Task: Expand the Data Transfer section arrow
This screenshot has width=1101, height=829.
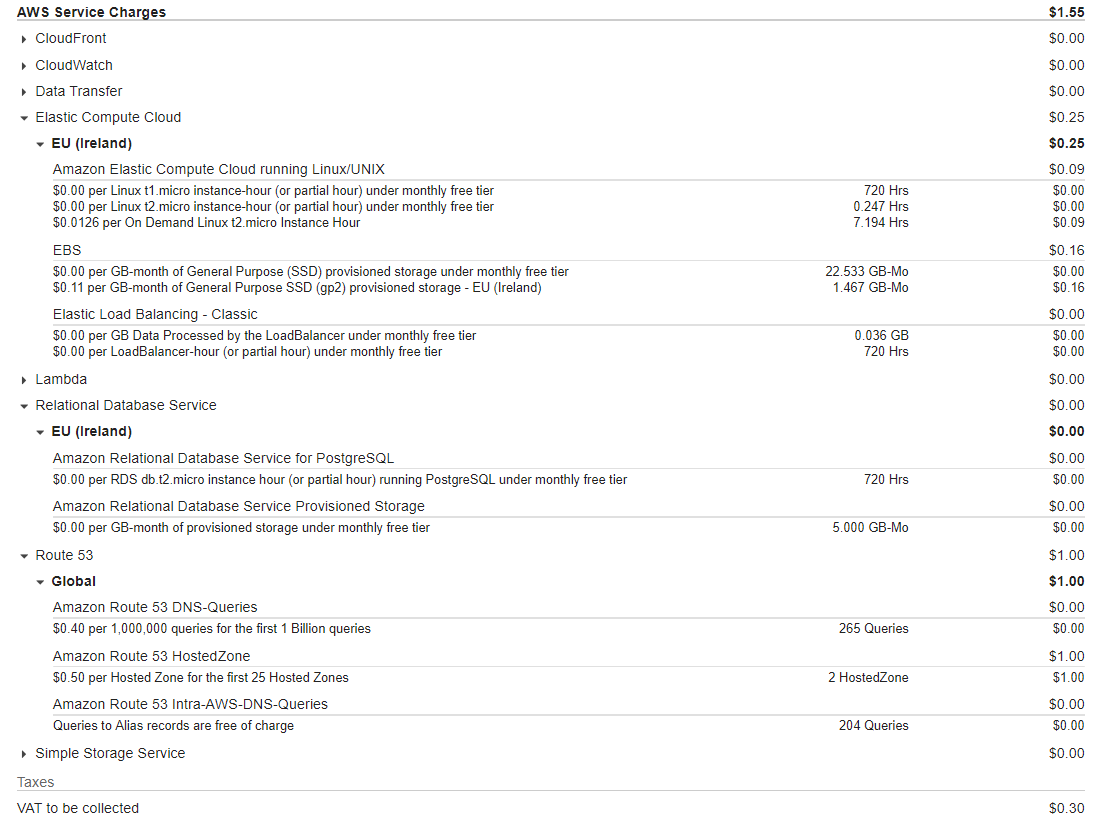Action: (x=24, y=92)
